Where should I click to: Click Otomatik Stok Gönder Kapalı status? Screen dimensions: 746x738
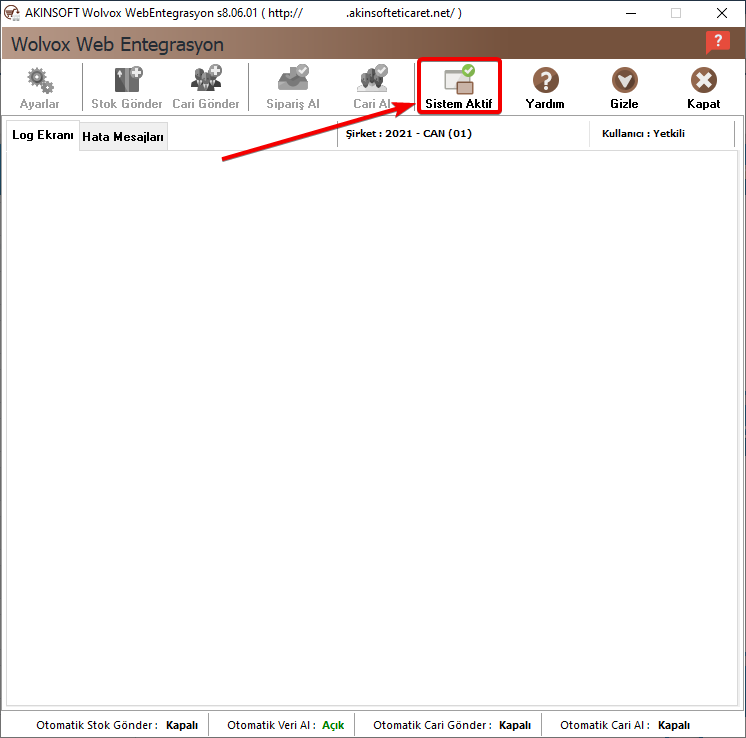tap(117, 725)
